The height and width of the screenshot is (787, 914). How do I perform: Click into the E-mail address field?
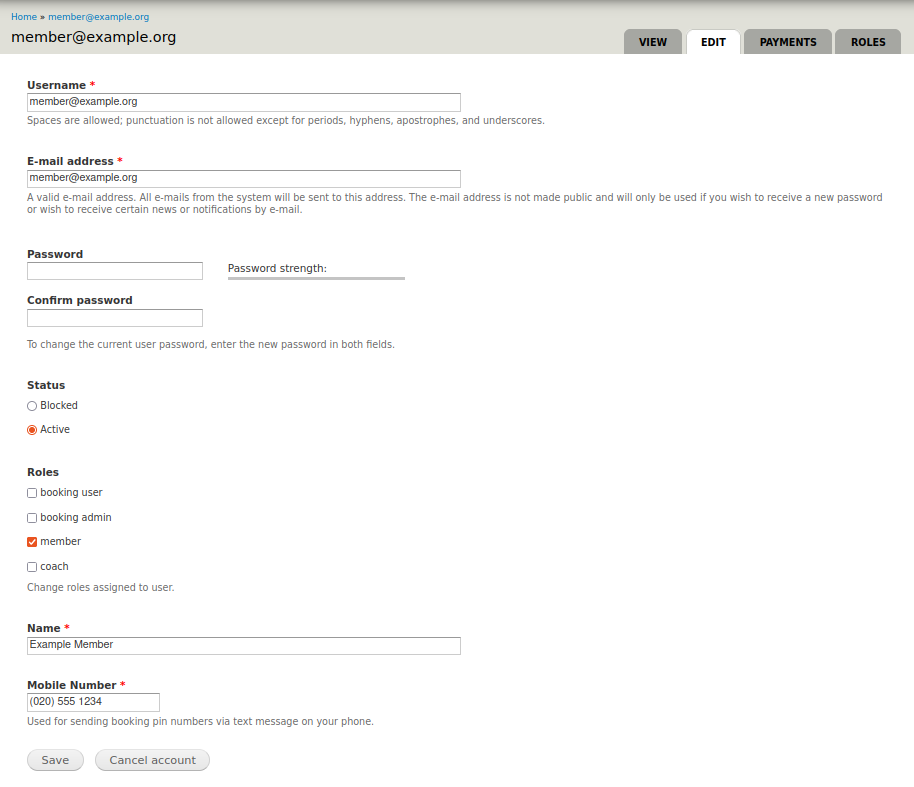243,179
